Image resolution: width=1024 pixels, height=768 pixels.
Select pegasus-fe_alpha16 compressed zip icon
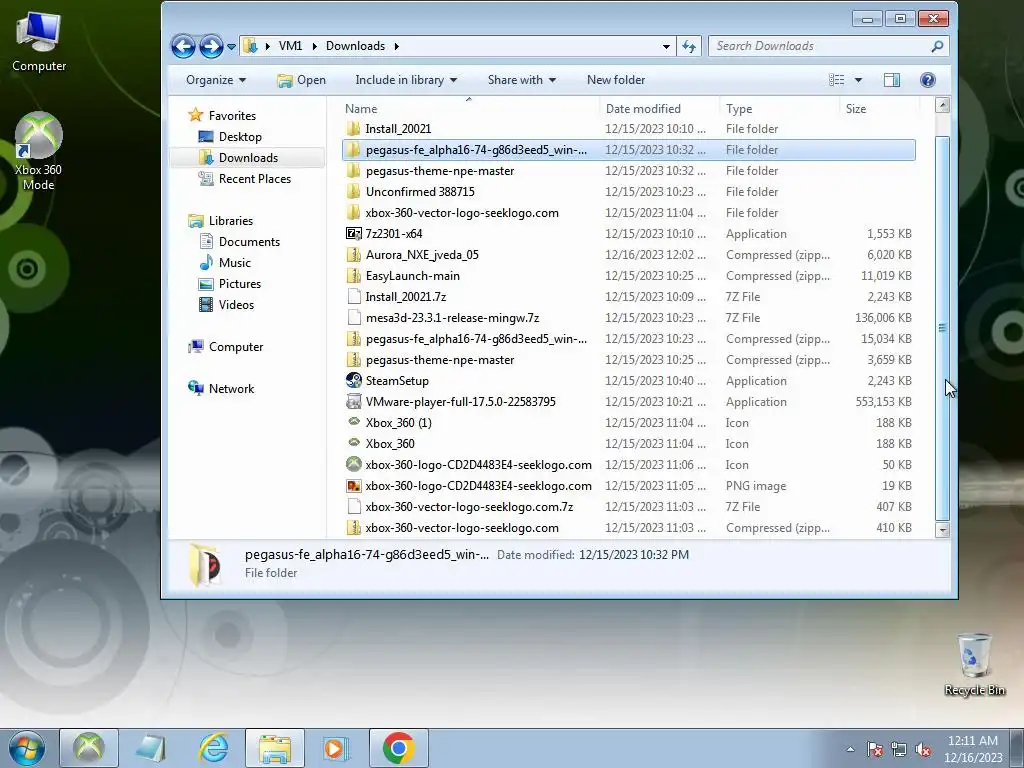[353, 339]
